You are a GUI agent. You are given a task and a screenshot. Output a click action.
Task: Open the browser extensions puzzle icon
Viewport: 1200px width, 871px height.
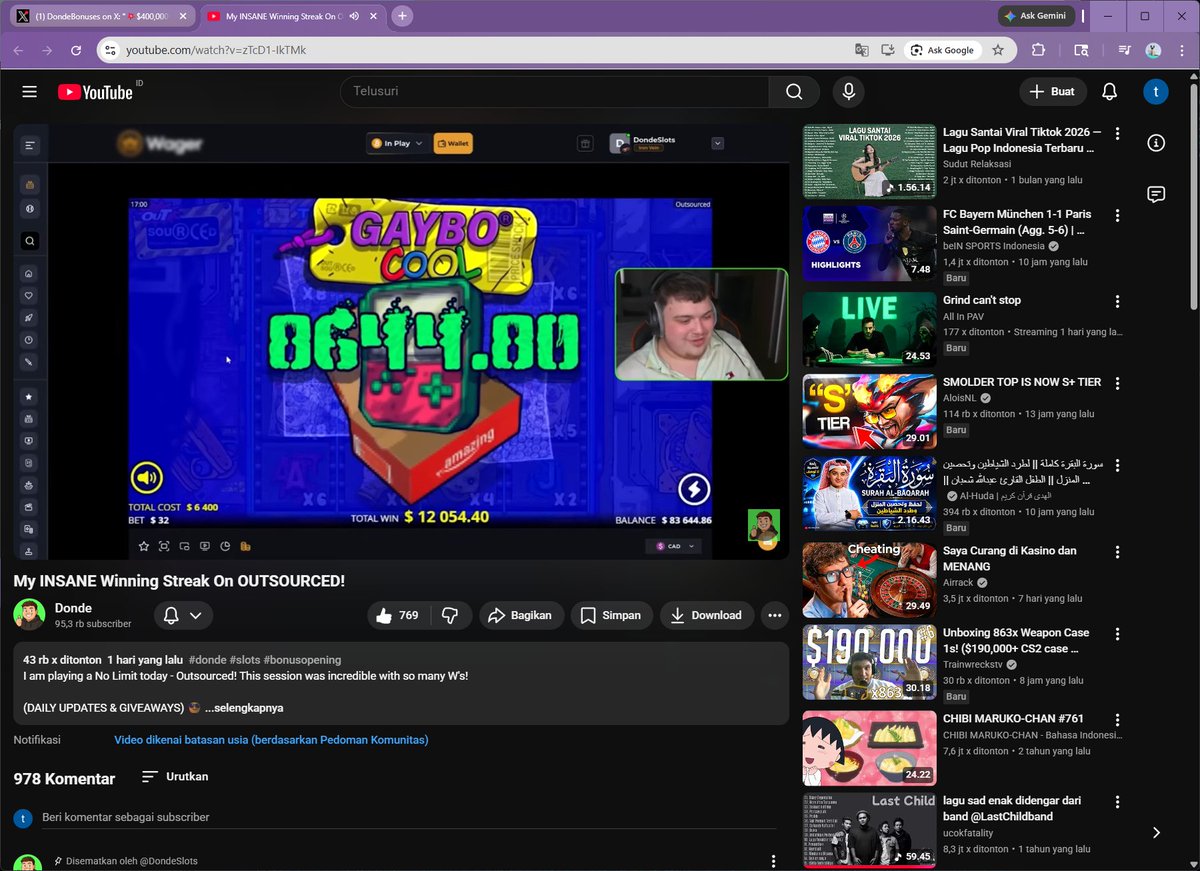coord(1038,50)
